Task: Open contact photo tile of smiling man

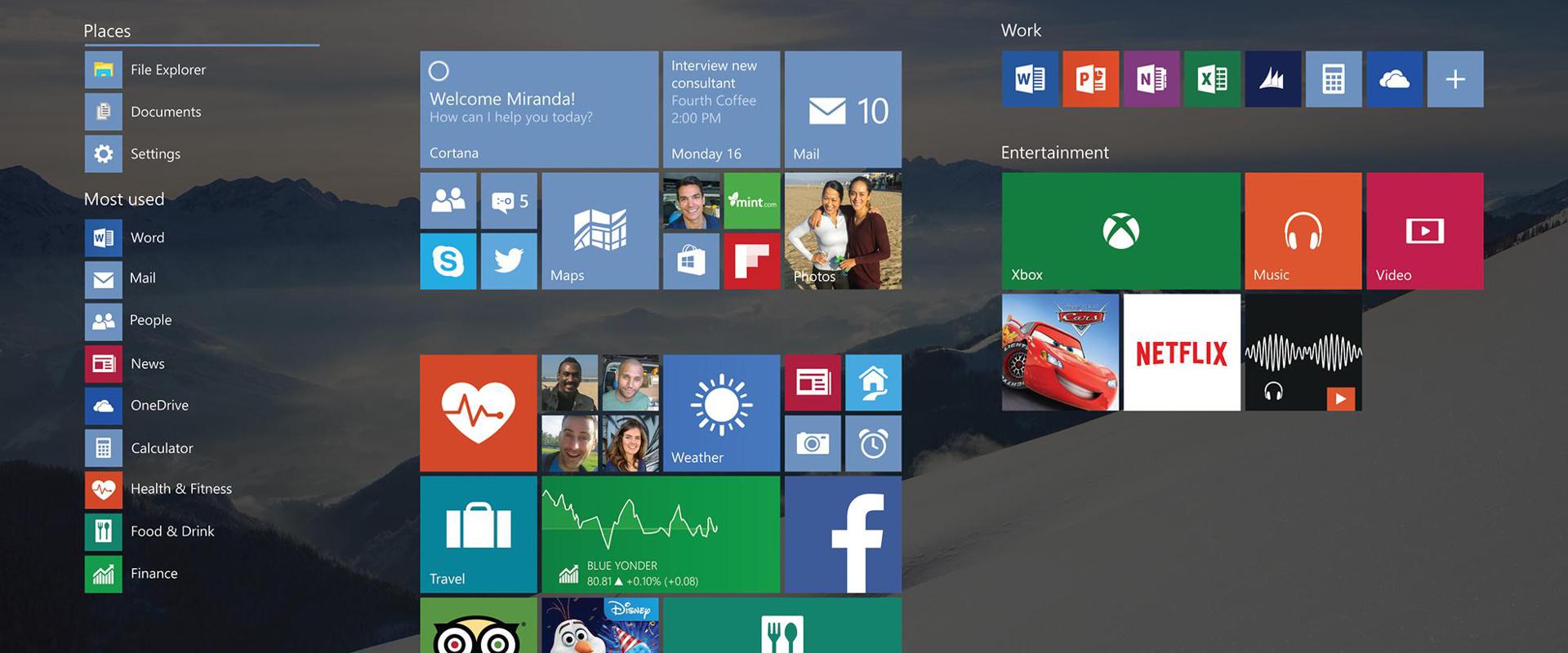Action: click(691, 200)
